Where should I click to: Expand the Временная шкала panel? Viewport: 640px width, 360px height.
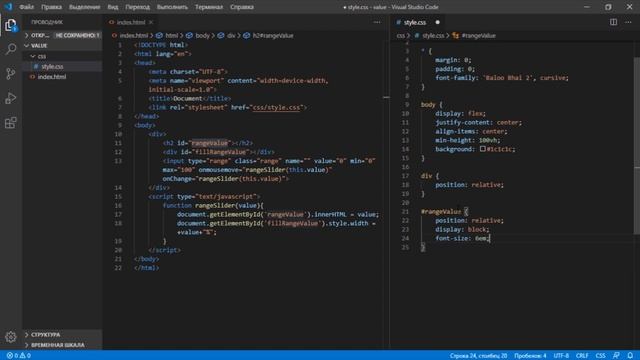coord(61,345)
